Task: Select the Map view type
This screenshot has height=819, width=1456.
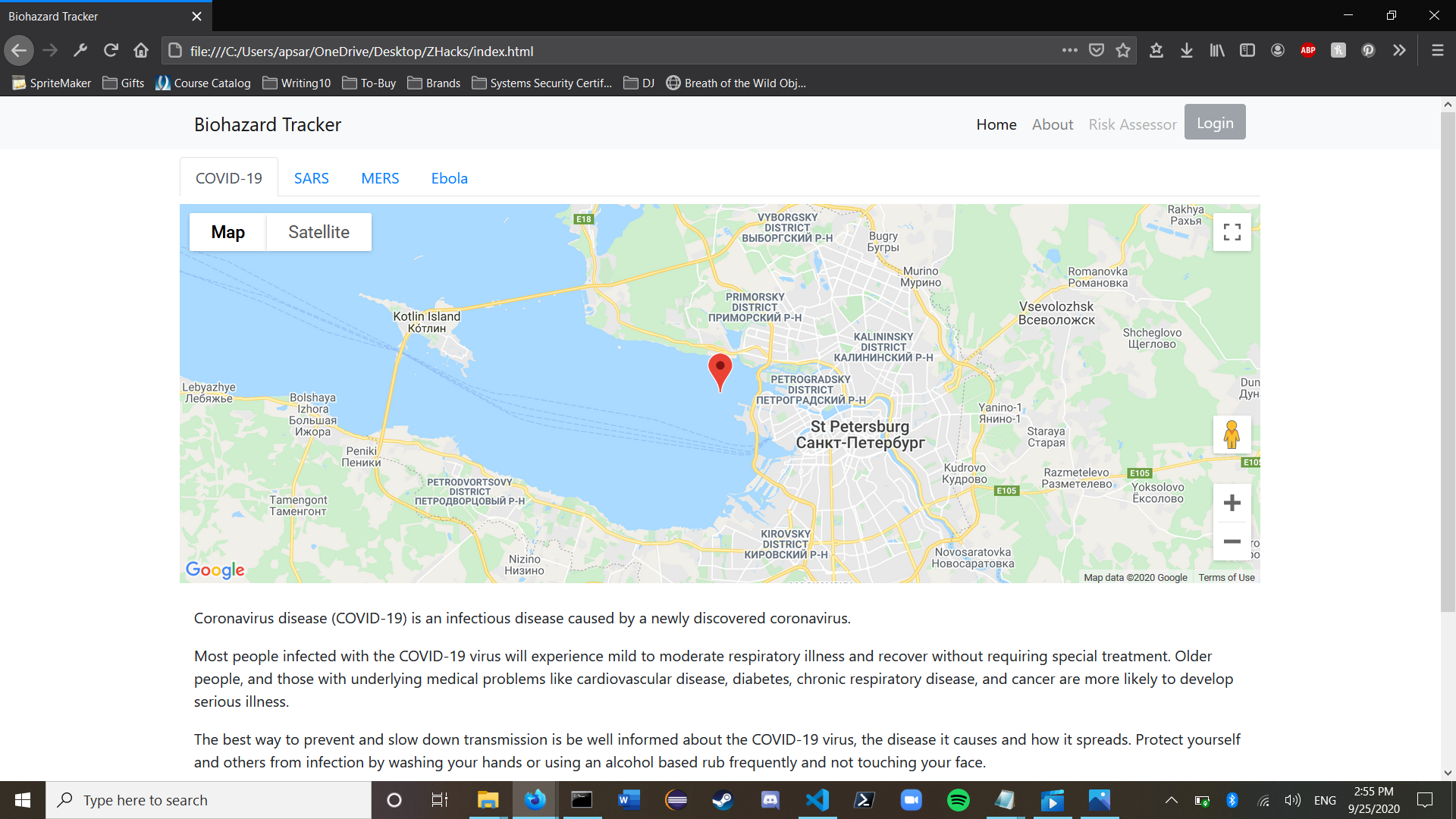Action: click(227, 232)
